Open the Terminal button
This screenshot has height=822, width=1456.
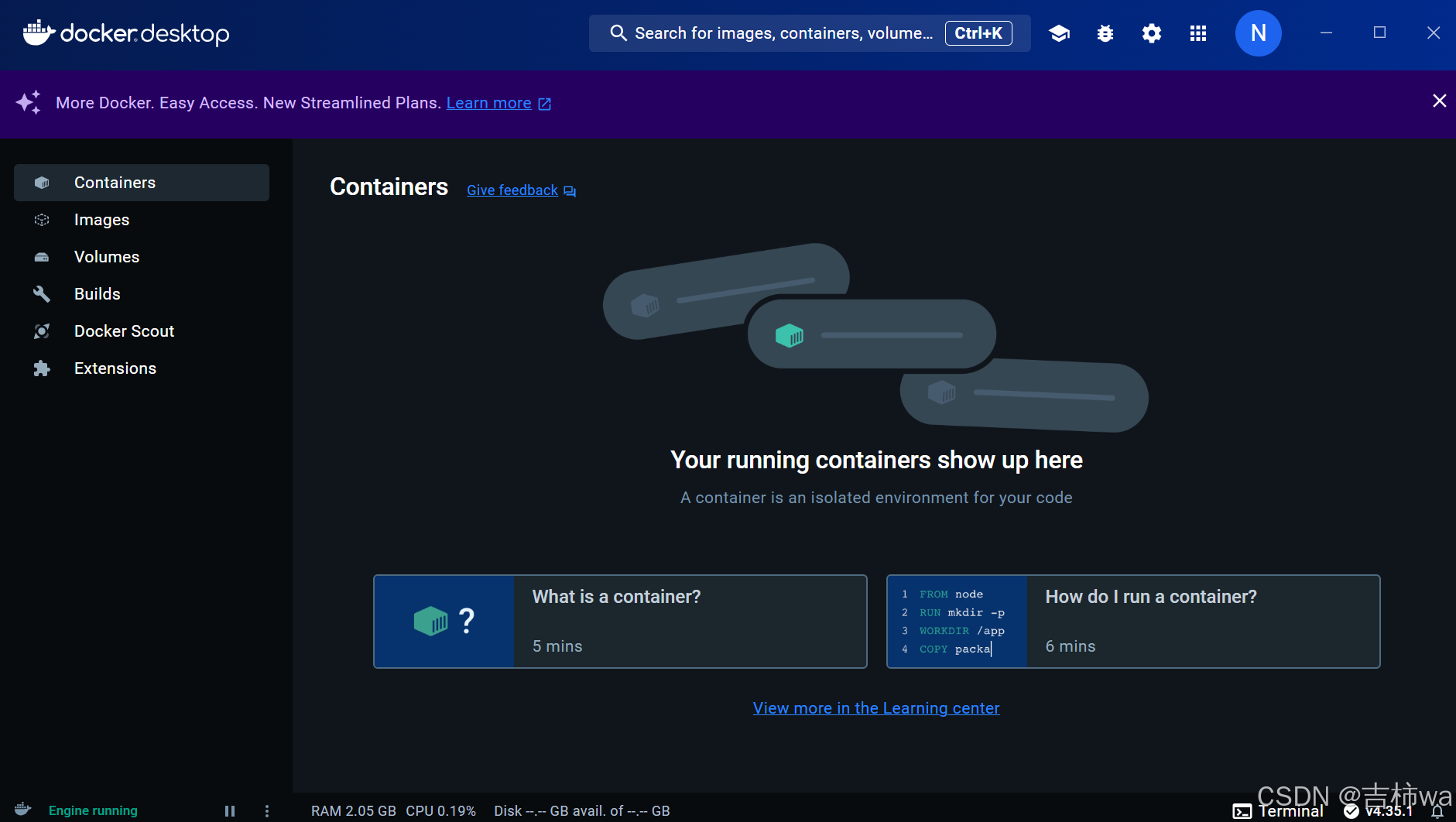click(x=1279, y=811)
